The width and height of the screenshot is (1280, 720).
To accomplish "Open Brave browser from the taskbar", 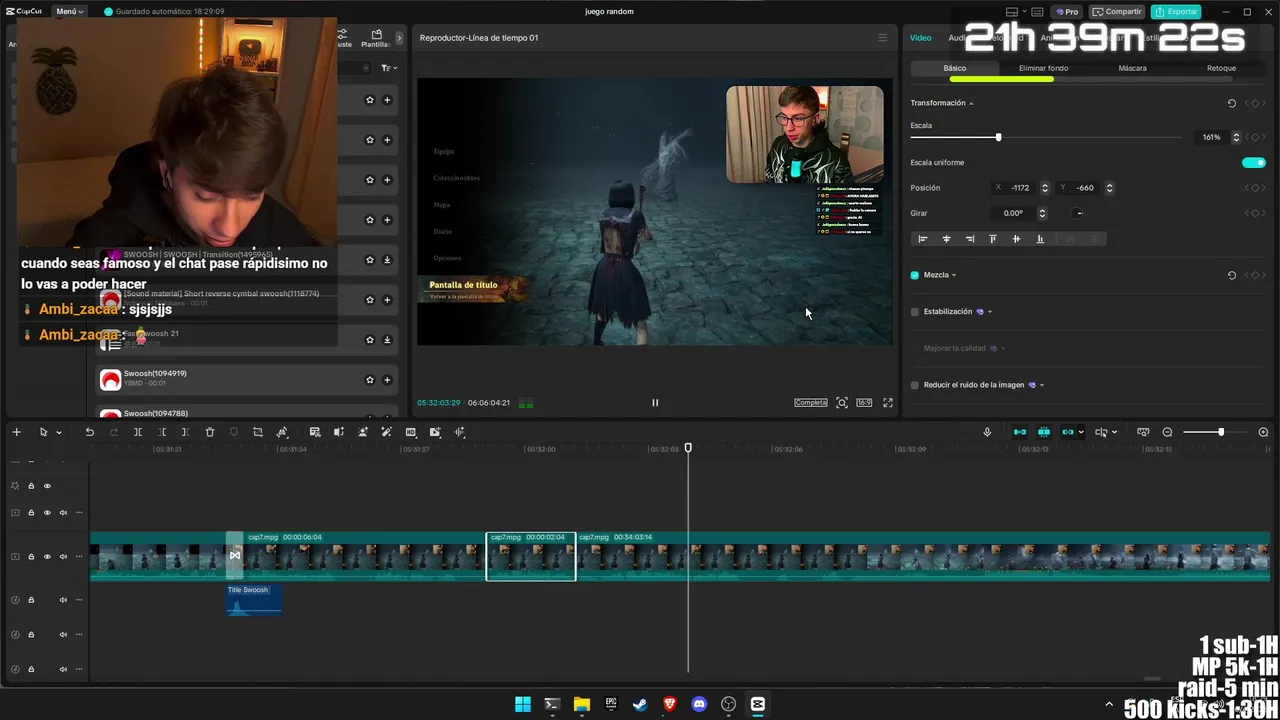I will (x=670, y=704).
